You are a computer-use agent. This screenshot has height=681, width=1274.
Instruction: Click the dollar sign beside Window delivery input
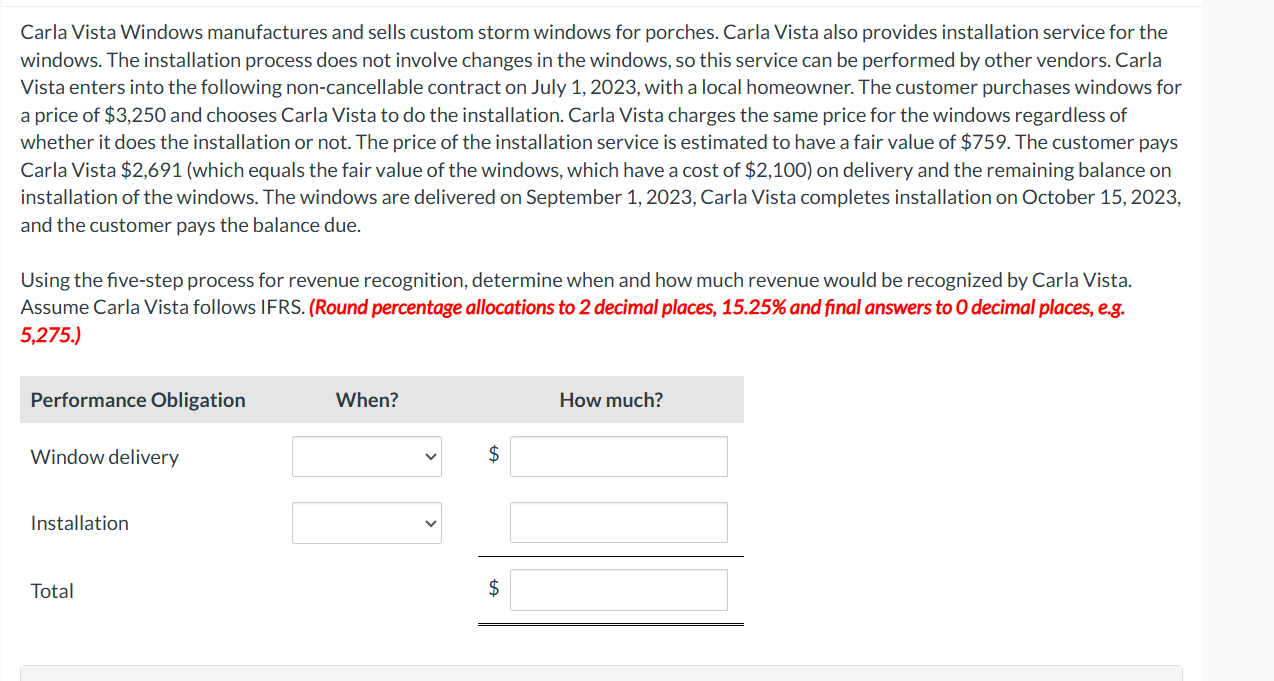tap(492, 456)
